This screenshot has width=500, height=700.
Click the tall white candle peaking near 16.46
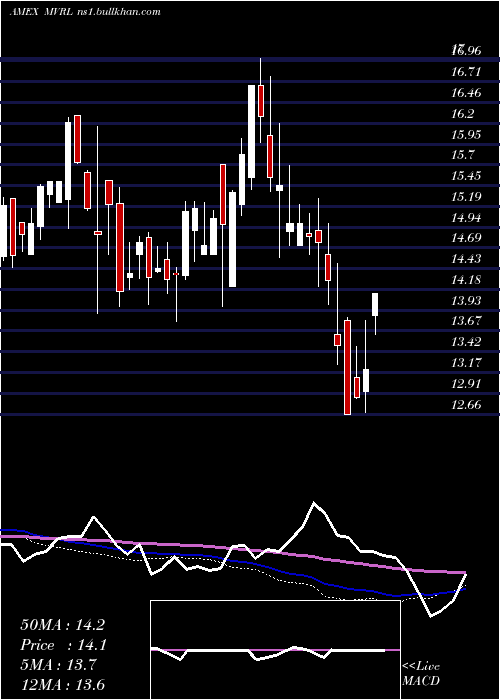pyautogui.click(x=251, y=131)
